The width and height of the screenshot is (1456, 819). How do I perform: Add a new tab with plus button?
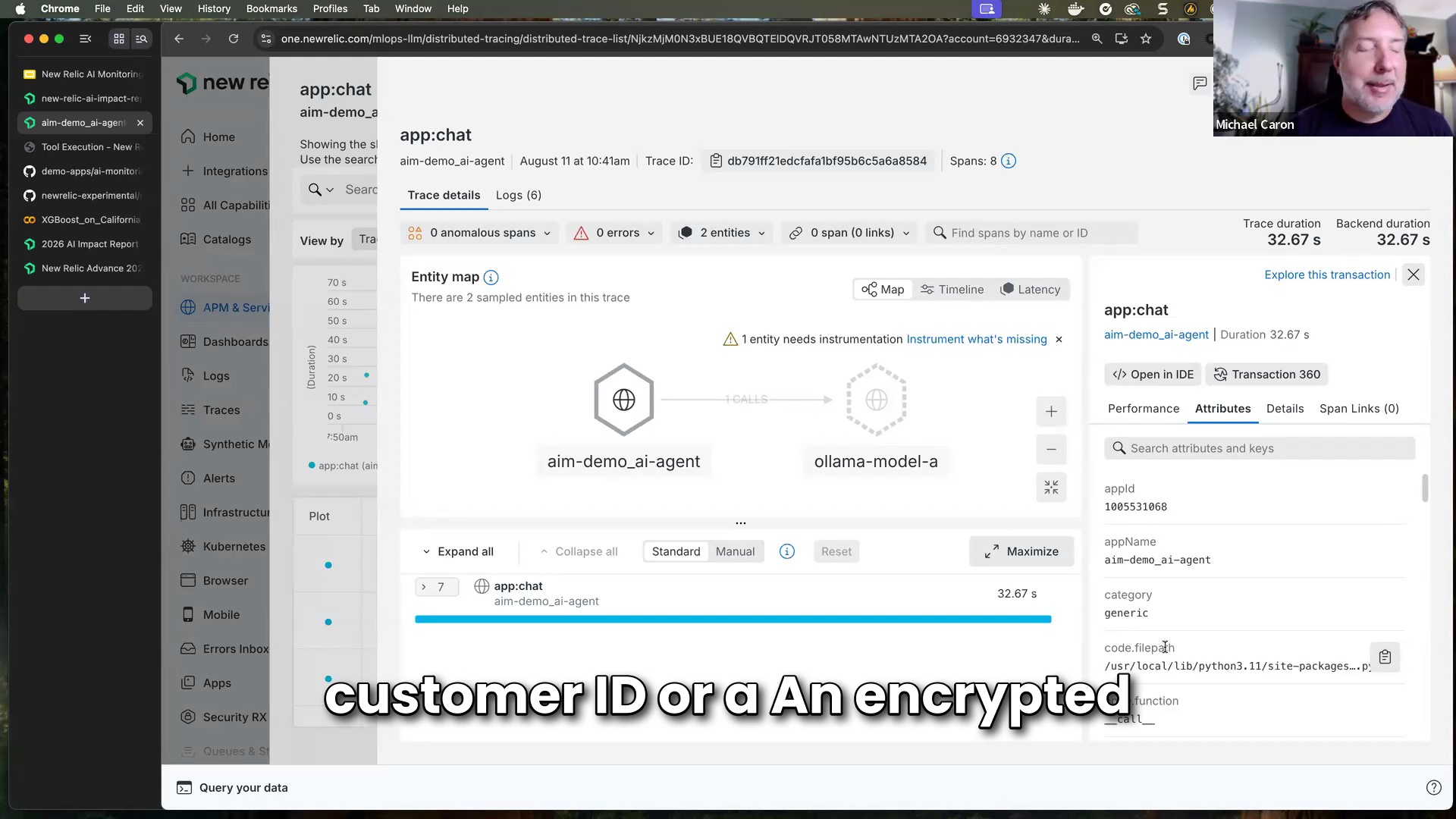click(x=85, y=299)
